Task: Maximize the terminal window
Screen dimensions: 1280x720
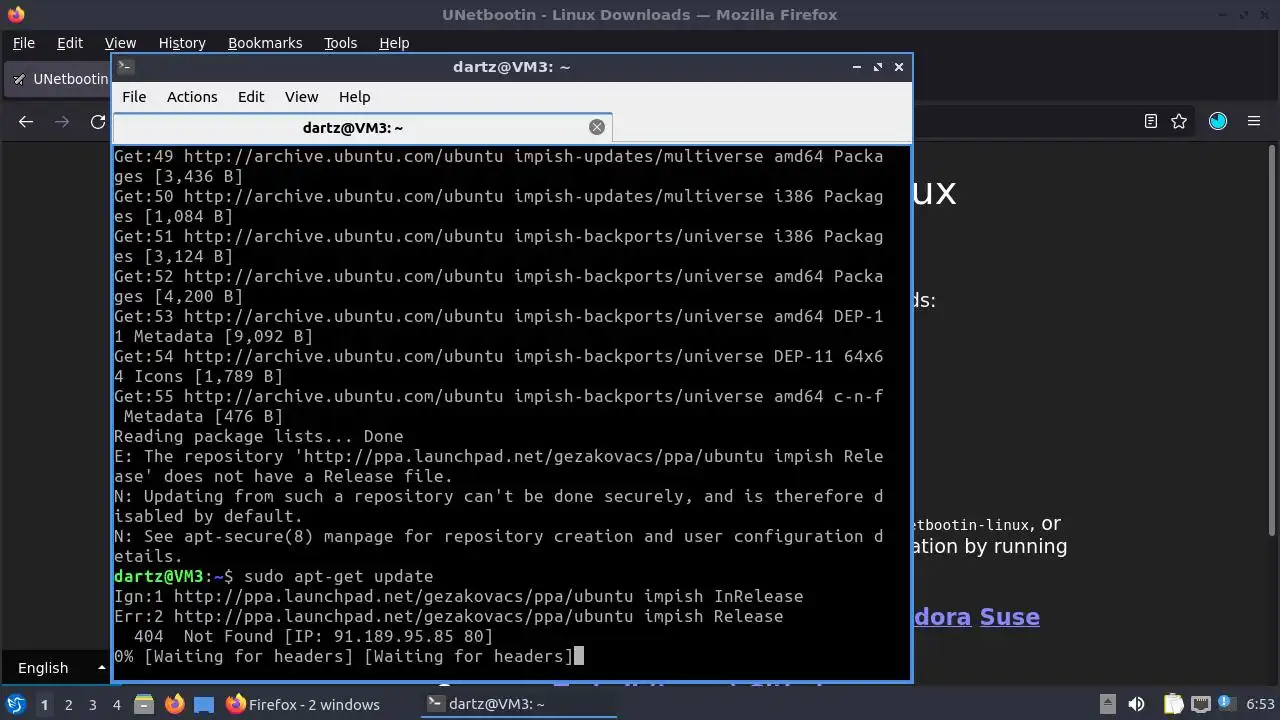Action: coord(878,67)
